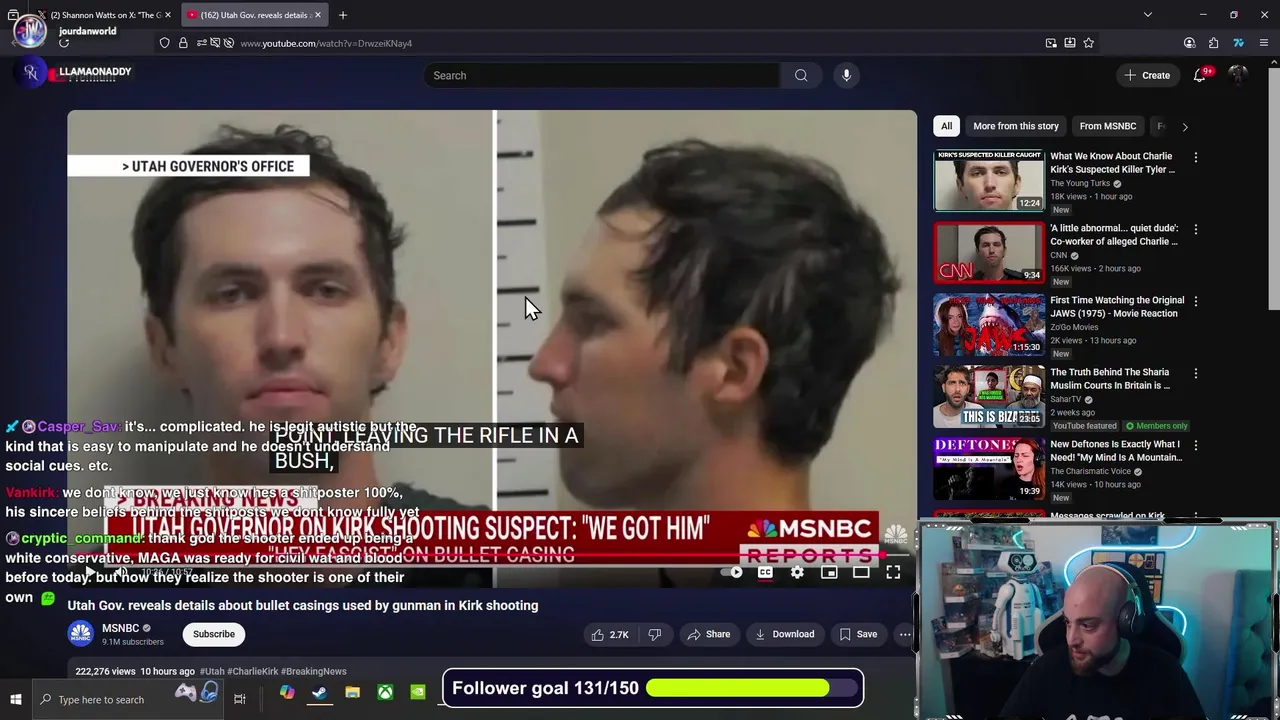
Task: Open NVIDIA app from the taskbar
Action: tap(418, 693)
